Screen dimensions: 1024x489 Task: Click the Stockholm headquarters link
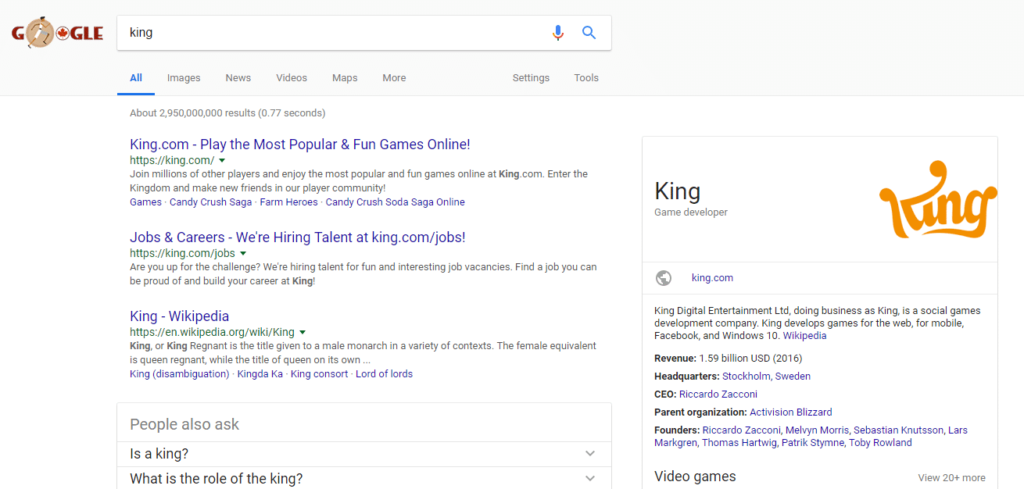(748, 377)
